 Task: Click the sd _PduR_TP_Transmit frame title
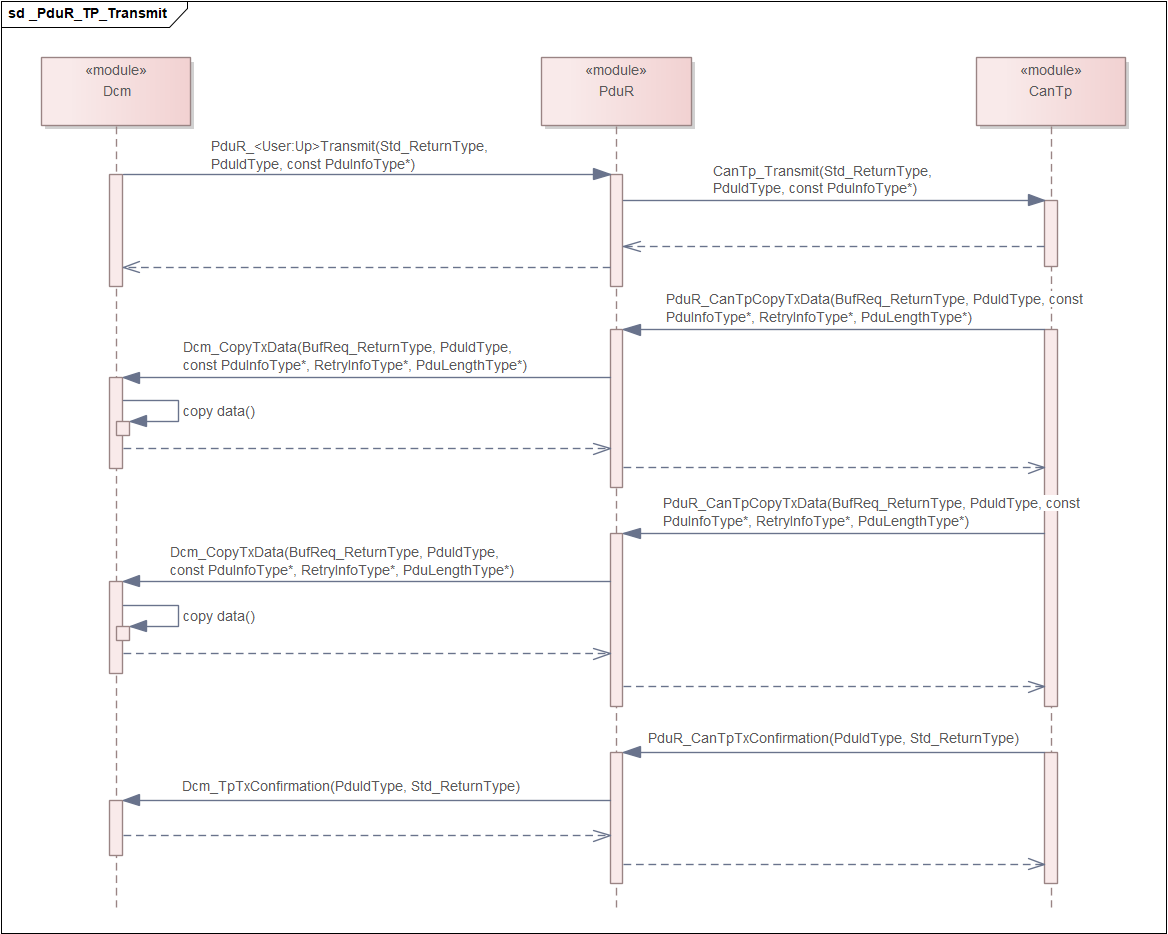[x=88, y=14]
